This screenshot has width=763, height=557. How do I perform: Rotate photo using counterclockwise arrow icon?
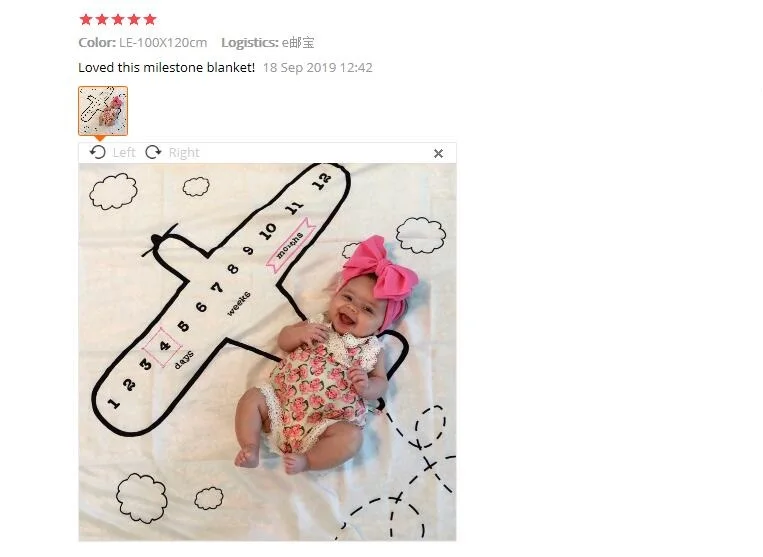pyautogui.click(x=97, y=152)
